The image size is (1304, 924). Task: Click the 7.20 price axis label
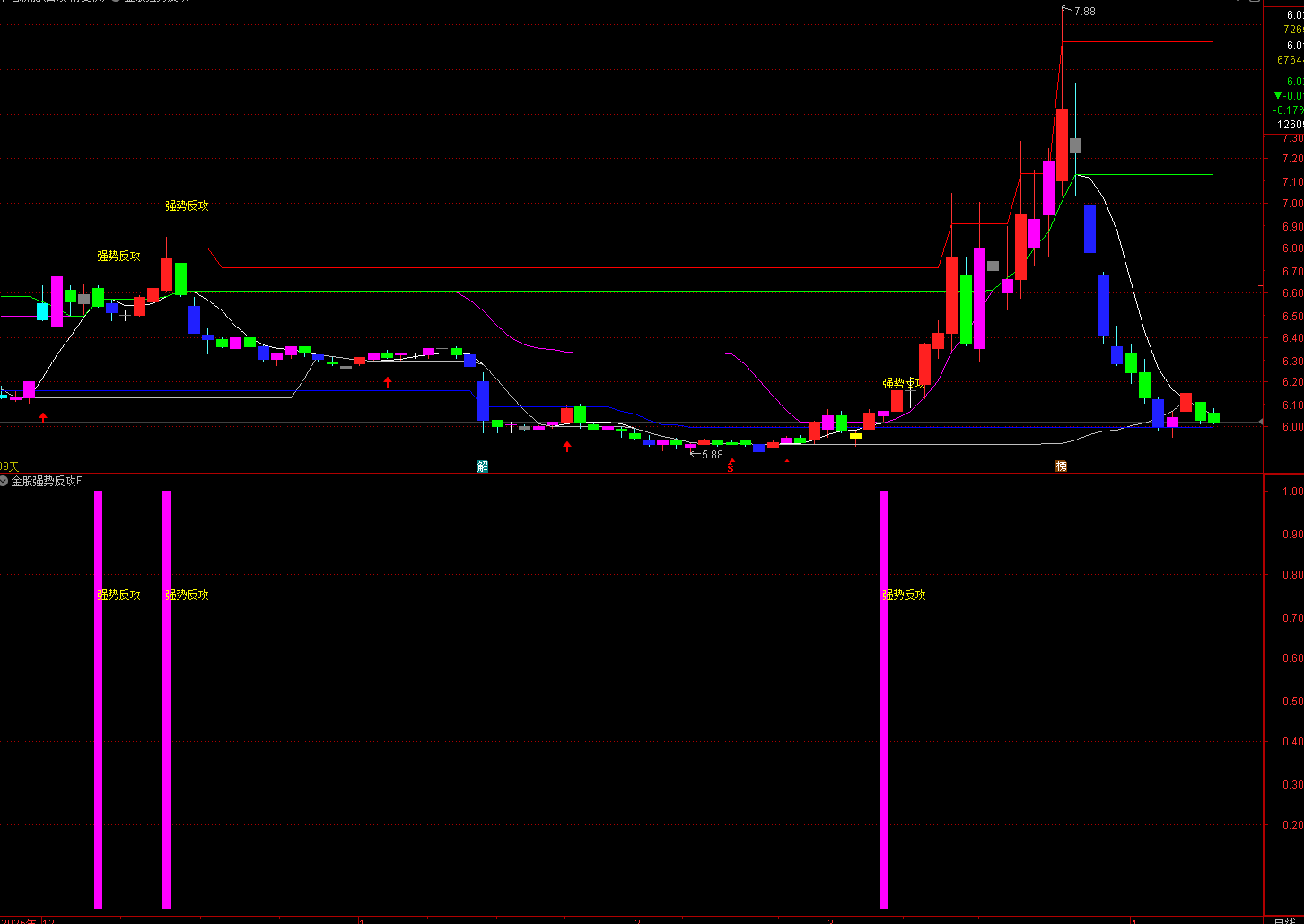click(x=1292, y=159)
